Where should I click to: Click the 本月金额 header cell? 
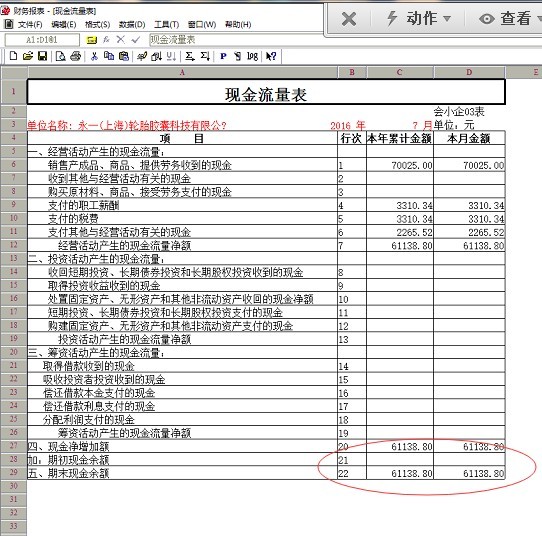click(x=469, y=138)
